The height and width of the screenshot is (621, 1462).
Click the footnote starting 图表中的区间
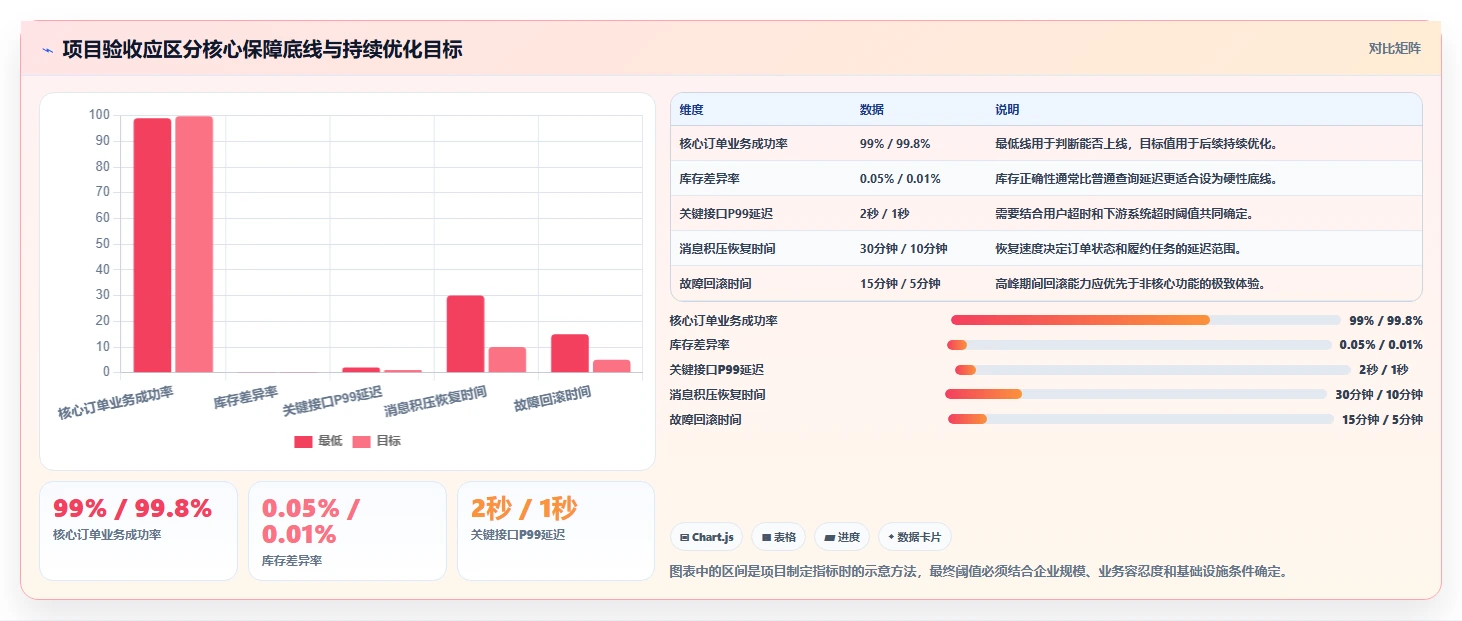point(978,572)
